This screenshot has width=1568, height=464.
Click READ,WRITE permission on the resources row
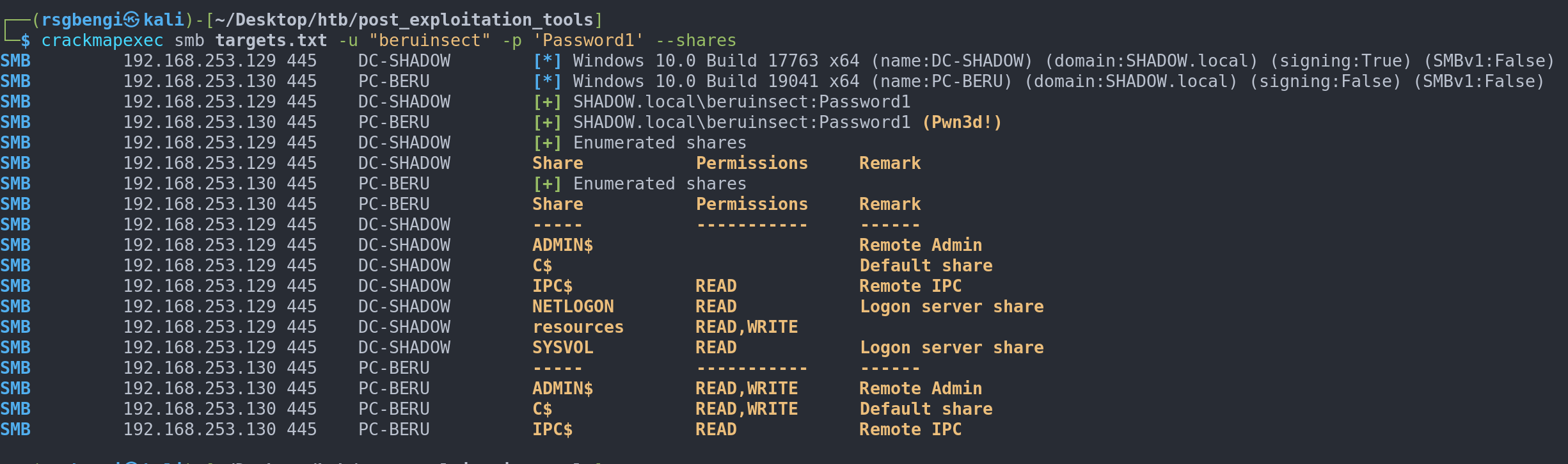(747, 327)
